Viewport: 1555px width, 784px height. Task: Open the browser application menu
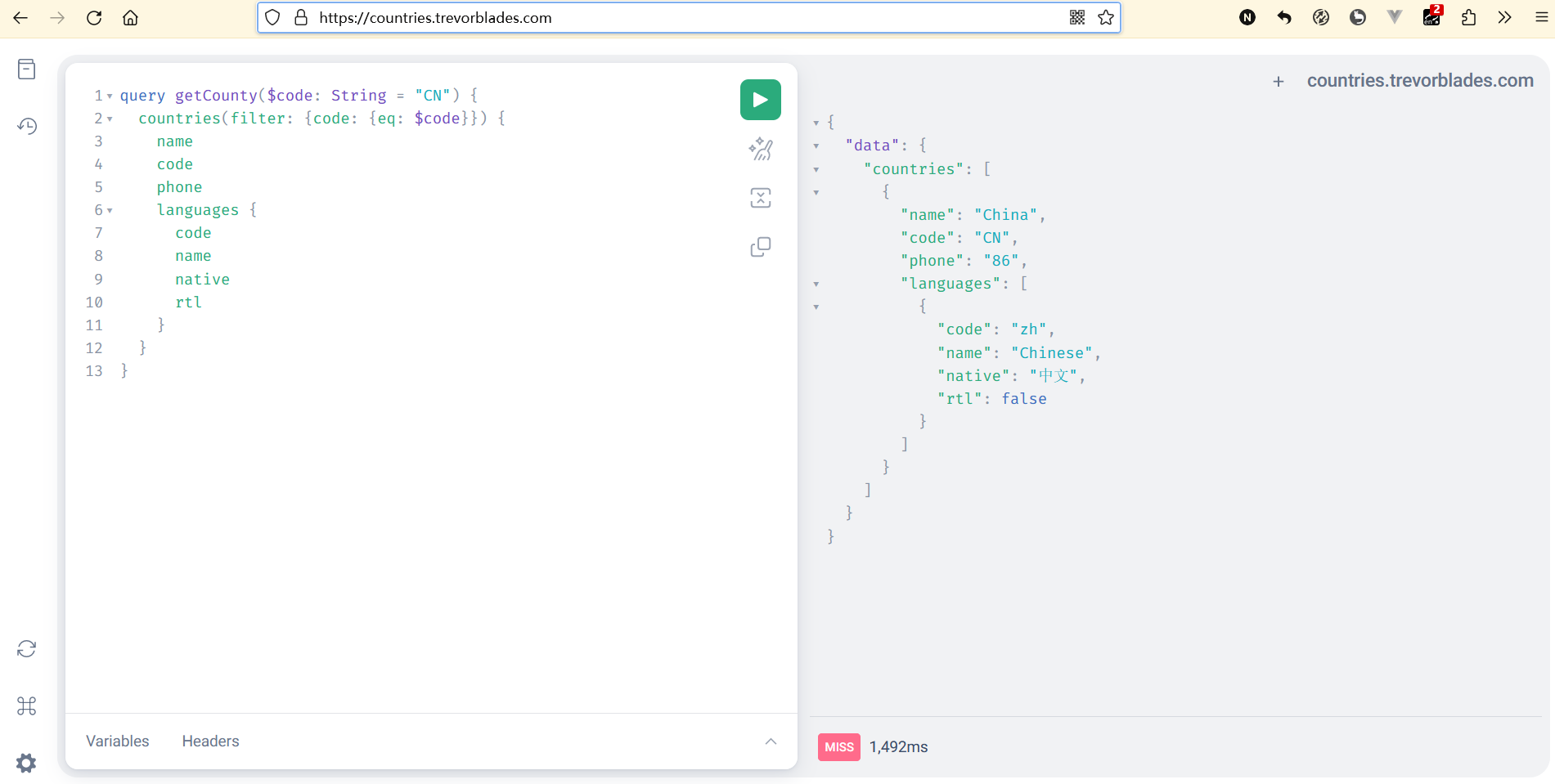tap(1541, 17)
